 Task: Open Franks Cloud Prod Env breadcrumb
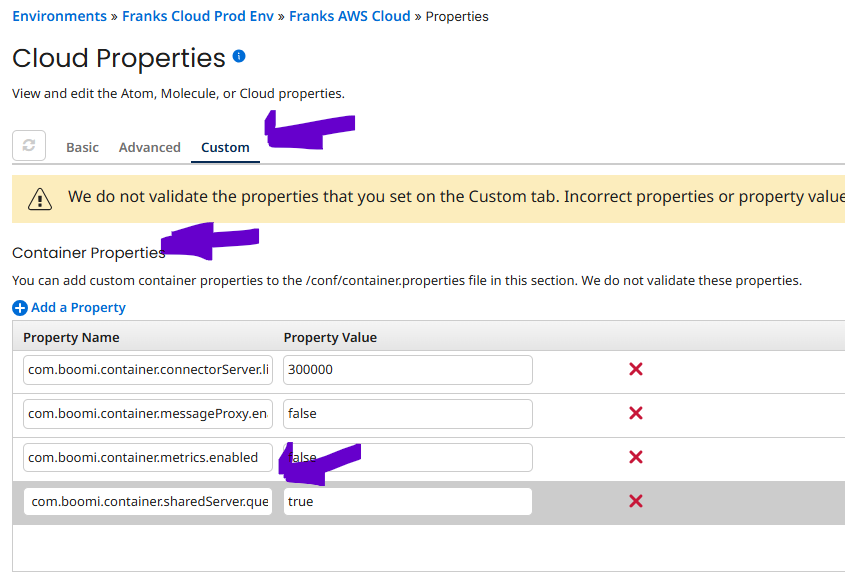click(198, 16)
